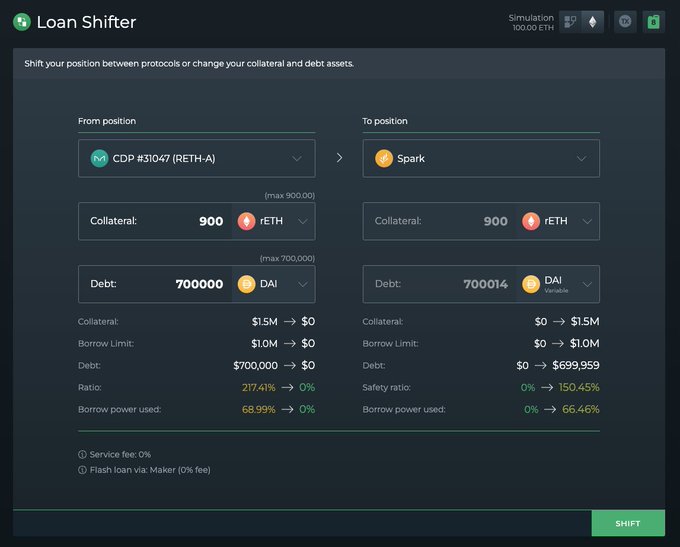Click the Loan Shifter logo icon

point(22,22)
